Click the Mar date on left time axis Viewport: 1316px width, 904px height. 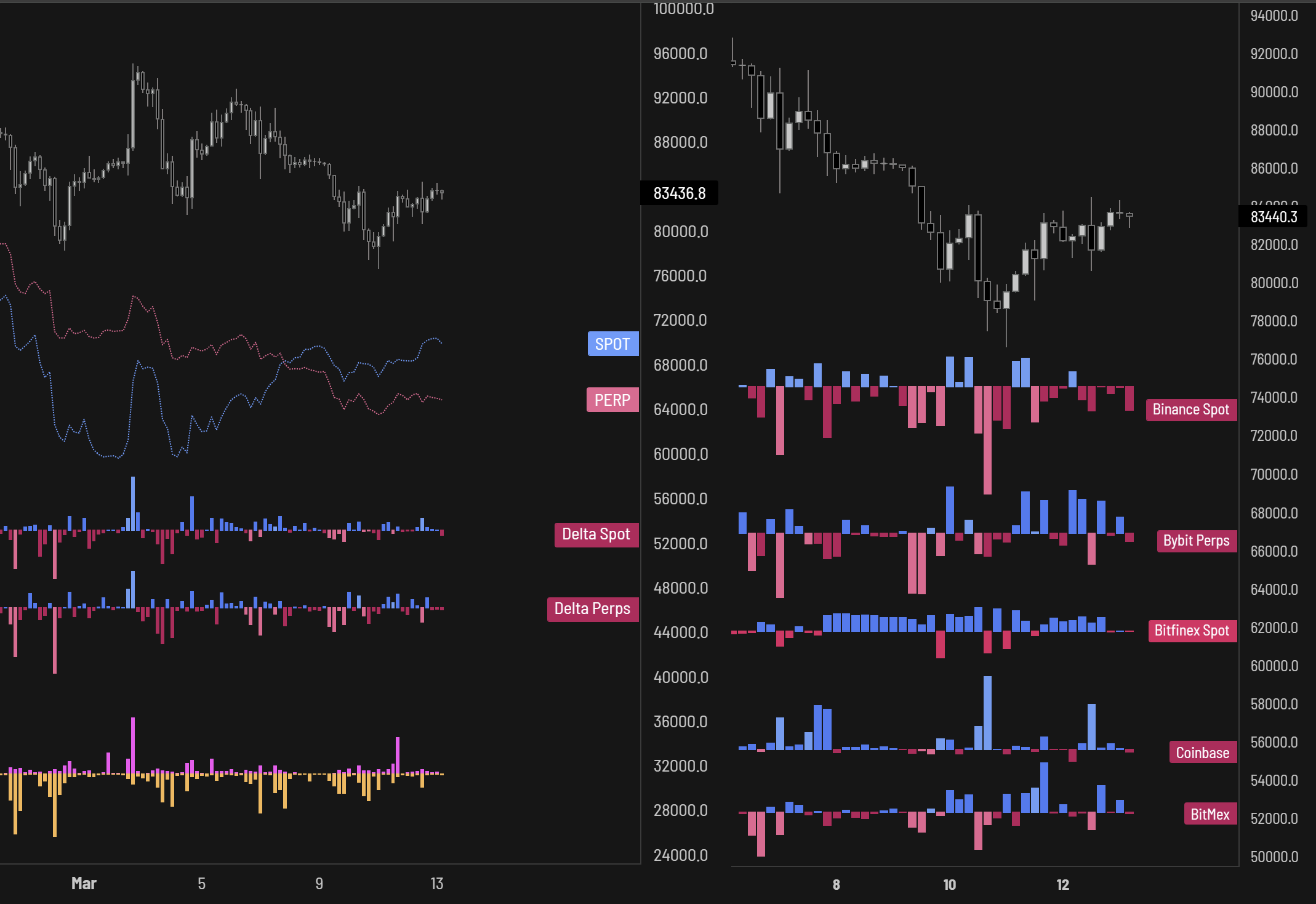tap(84, 883)
